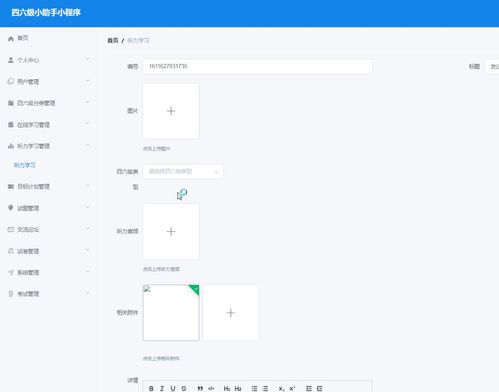
Task: Open the 听力学习 submenu item
Action: [x=24, y=165]
